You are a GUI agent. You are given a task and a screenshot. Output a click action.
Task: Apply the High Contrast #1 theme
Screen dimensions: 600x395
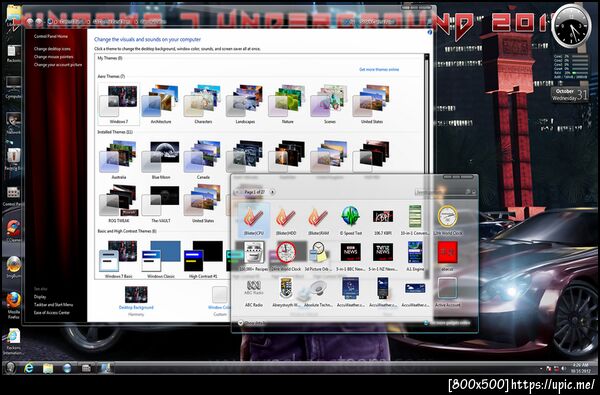pyautogui.click(x=203, y=259)
